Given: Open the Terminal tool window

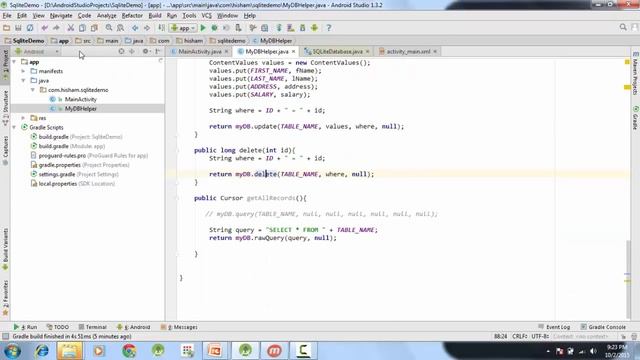Looking at the screenshot, I should (x=93, y=327).
